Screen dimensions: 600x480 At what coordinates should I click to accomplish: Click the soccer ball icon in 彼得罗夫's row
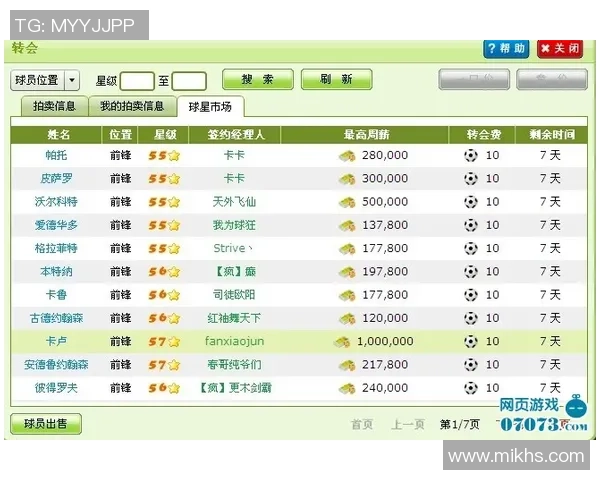point(471,388)
